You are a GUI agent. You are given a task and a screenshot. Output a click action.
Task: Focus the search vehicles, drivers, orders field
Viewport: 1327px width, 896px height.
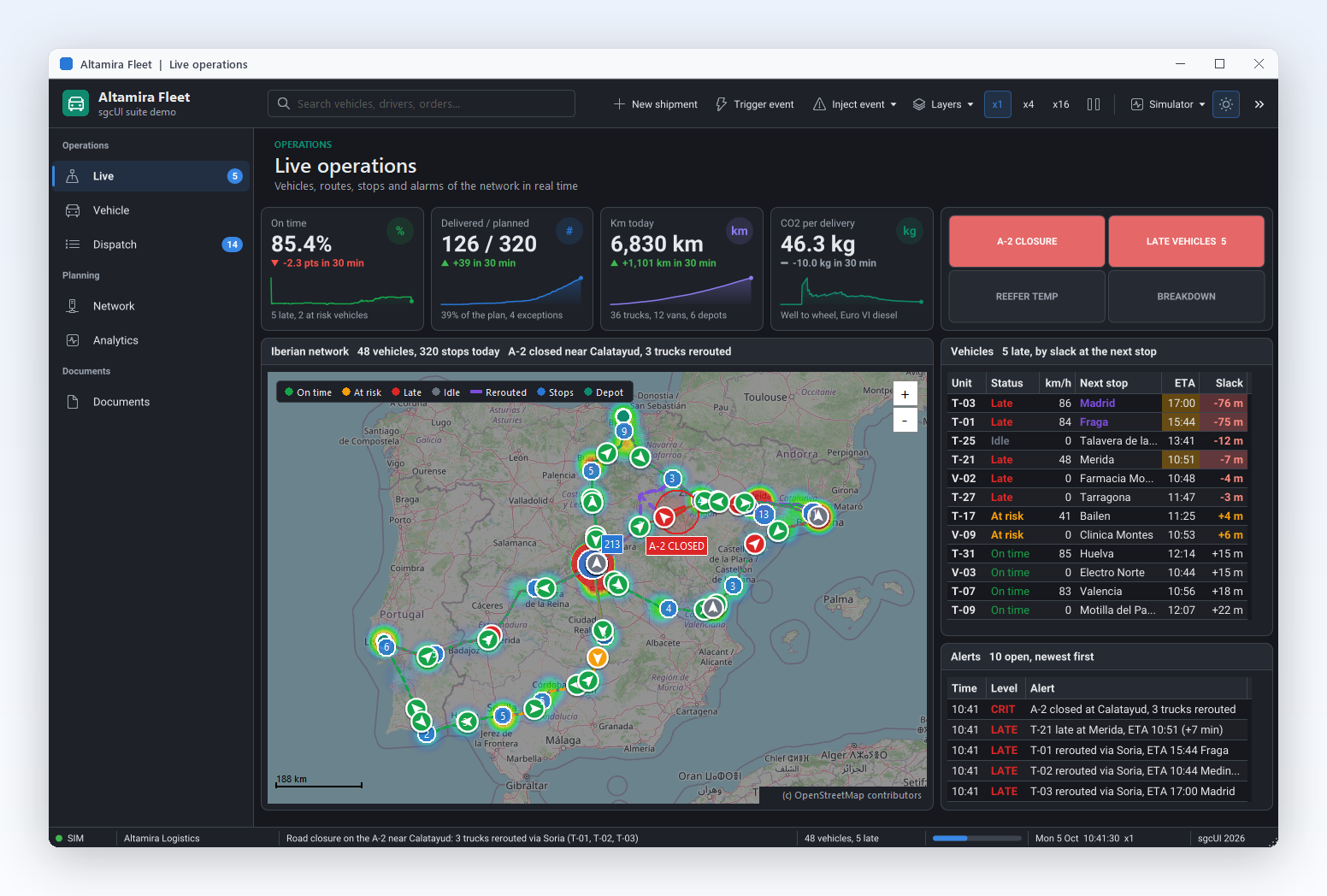422,103
